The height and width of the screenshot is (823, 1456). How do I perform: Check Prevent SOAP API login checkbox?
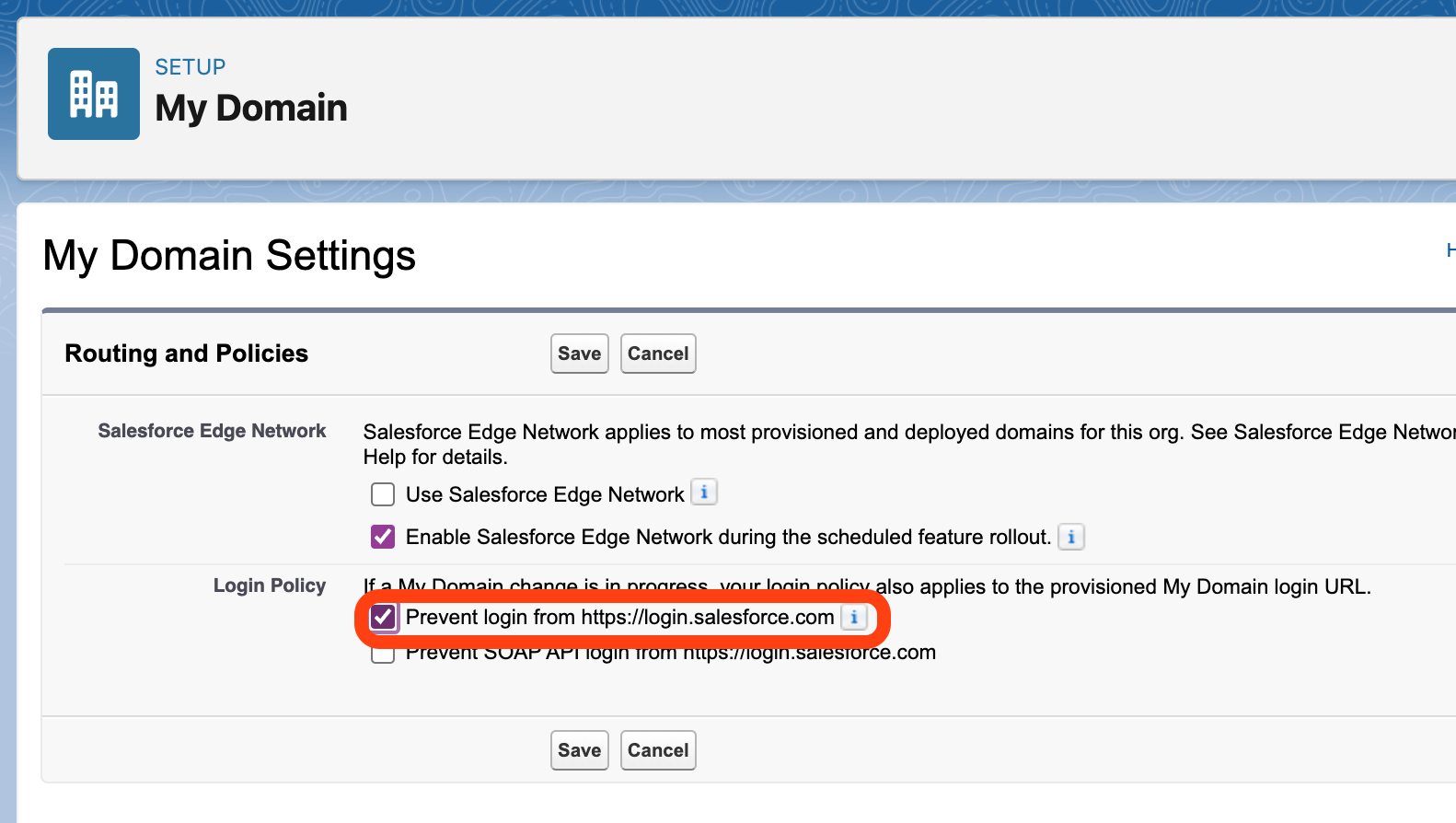[383, 655]
